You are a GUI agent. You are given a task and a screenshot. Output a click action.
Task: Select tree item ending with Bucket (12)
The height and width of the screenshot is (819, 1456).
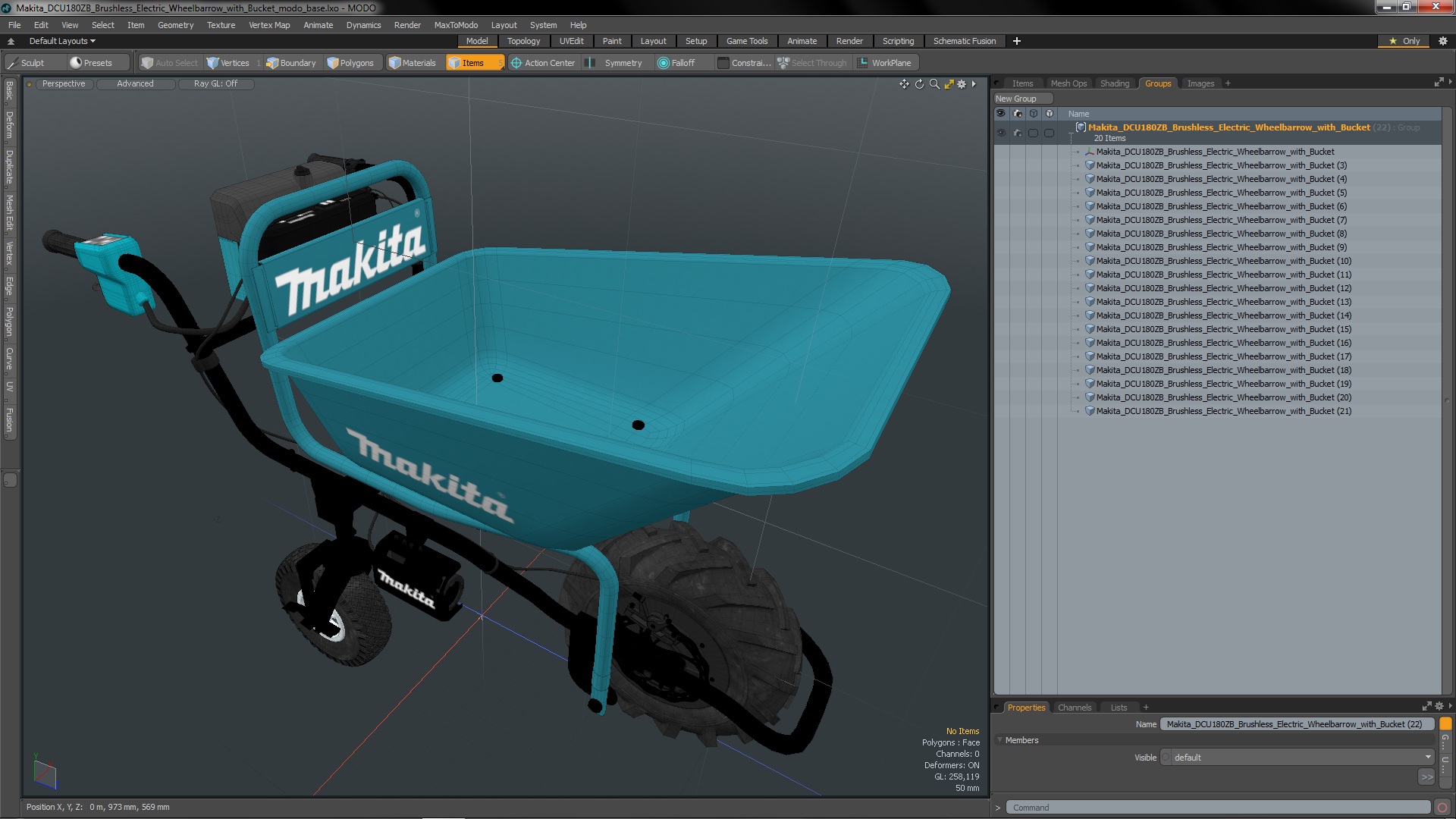pos(1223,288)
